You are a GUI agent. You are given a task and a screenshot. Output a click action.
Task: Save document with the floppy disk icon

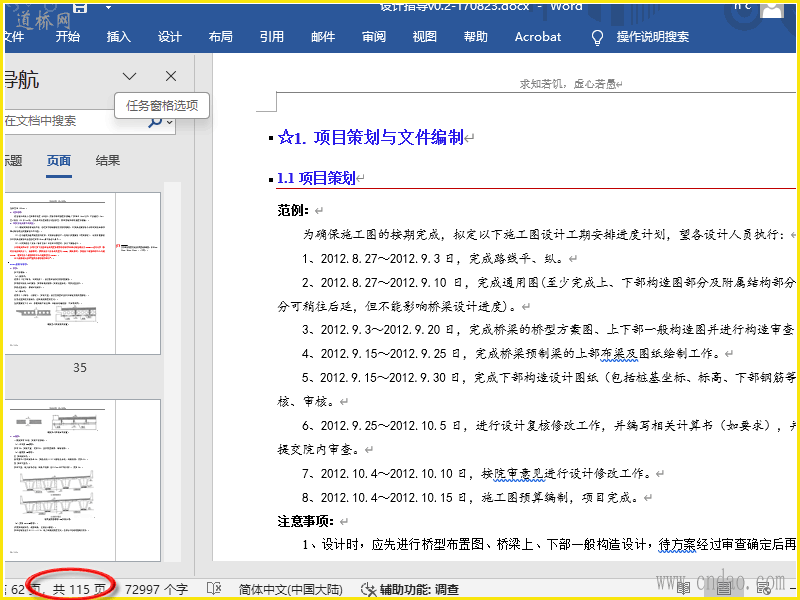pos(80,8)
